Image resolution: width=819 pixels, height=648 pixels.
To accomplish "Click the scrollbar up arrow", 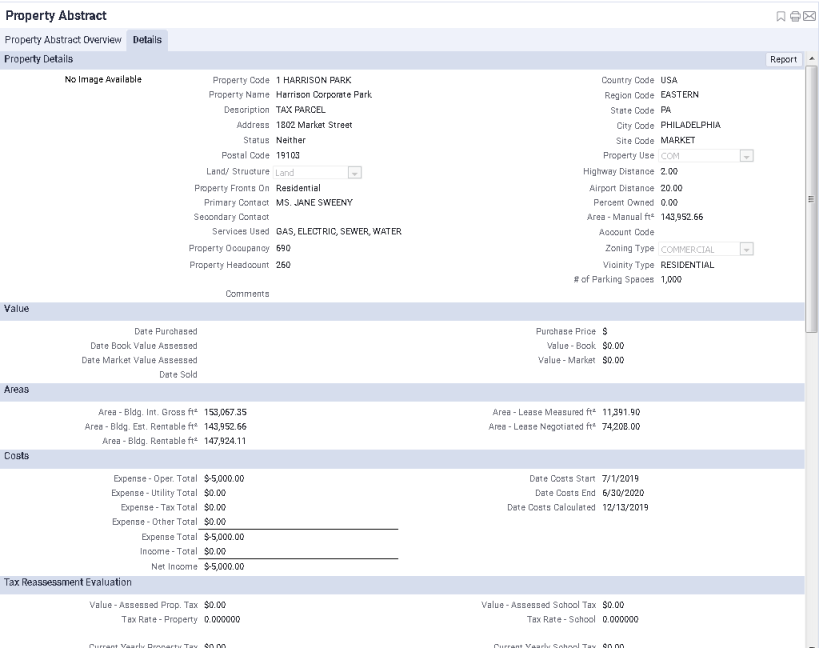I will coord(812,58).
